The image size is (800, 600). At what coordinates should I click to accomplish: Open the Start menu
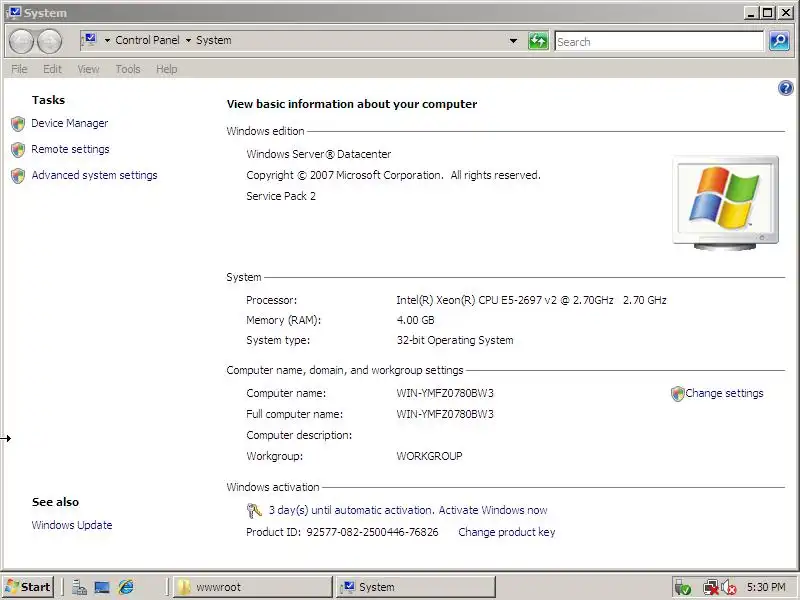tap(29, 587)
